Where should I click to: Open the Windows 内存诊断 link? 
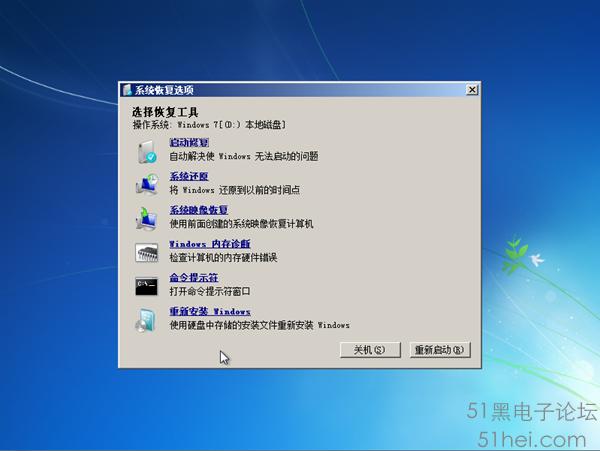click(x=210, y=244)
